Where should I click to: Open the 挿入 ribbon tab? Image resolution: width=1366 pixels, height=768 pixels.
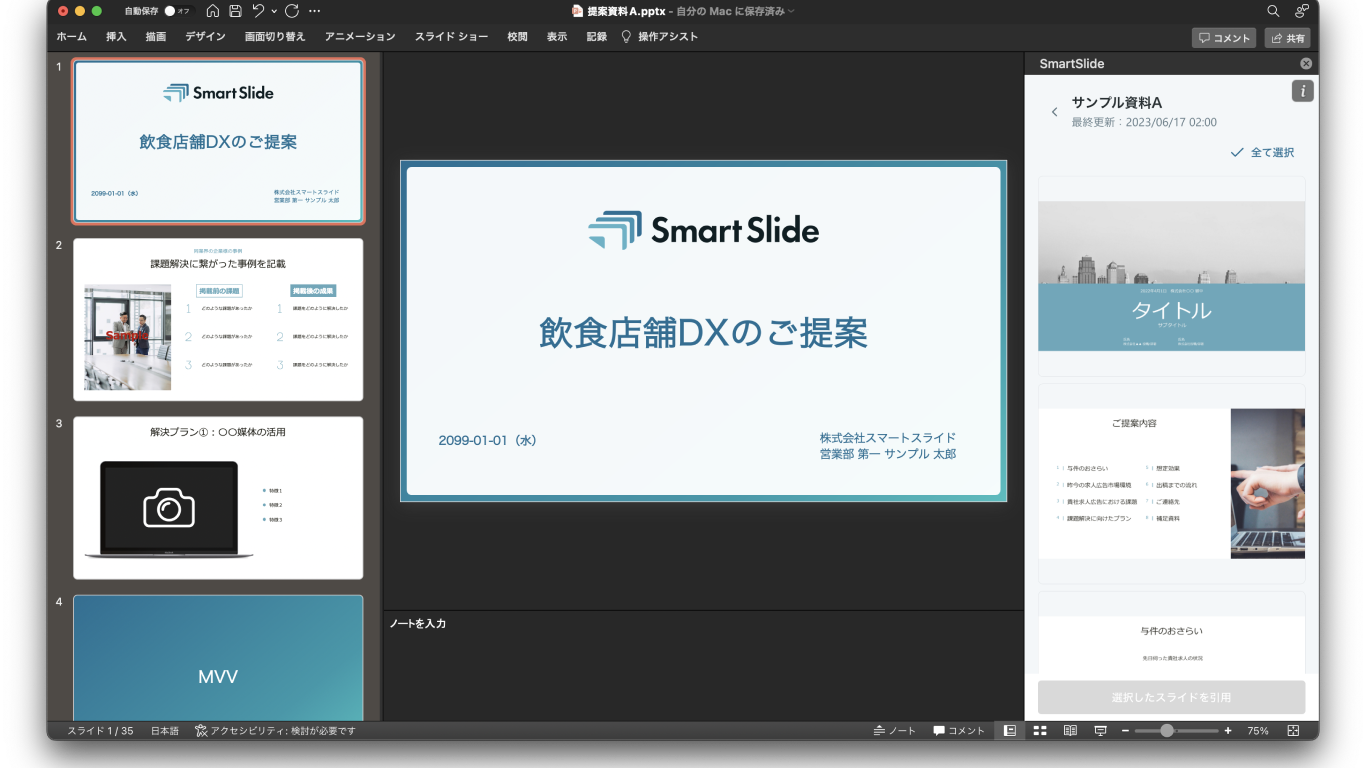116,37
